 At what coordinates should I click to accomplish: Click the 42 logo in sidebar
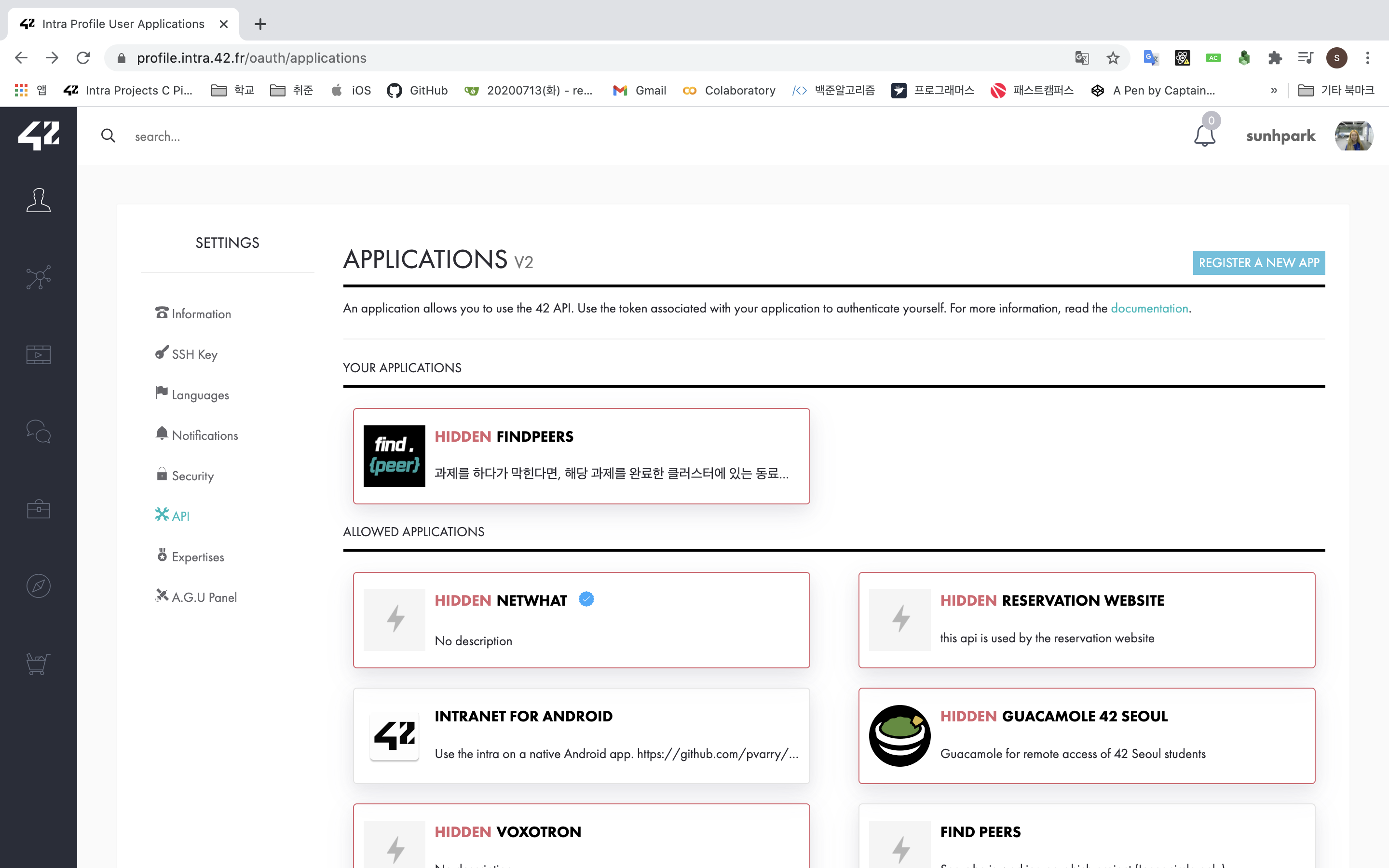click(x=39, y=136)
